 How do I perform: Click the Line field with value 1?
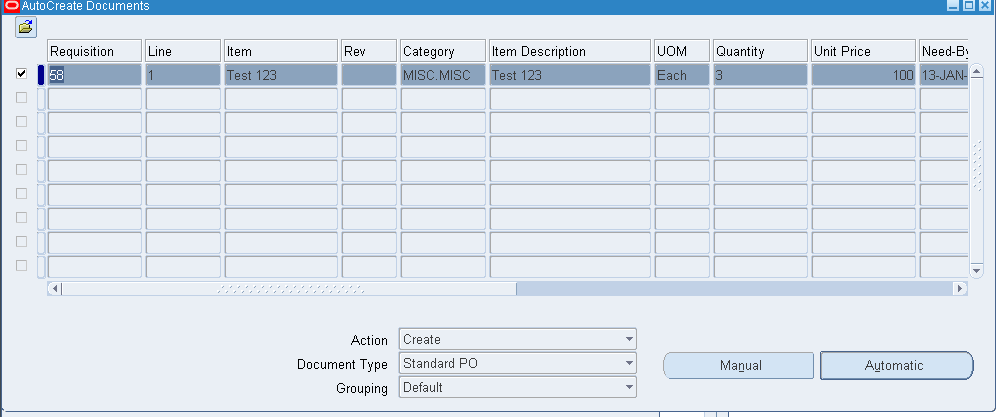(183, 75)
